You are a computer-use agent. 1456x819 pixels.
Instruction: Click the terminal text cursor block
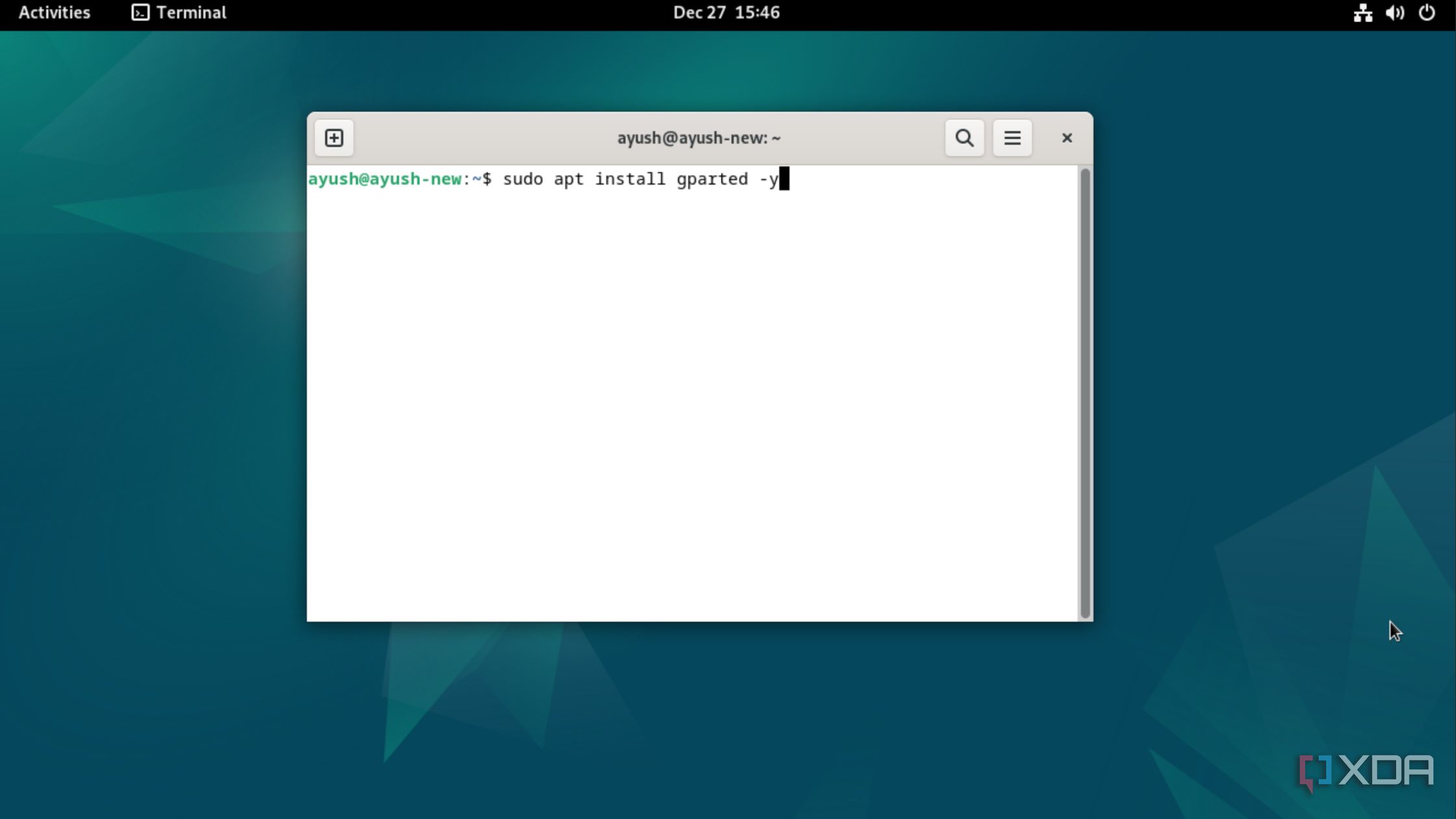click(x=785, y=179)
